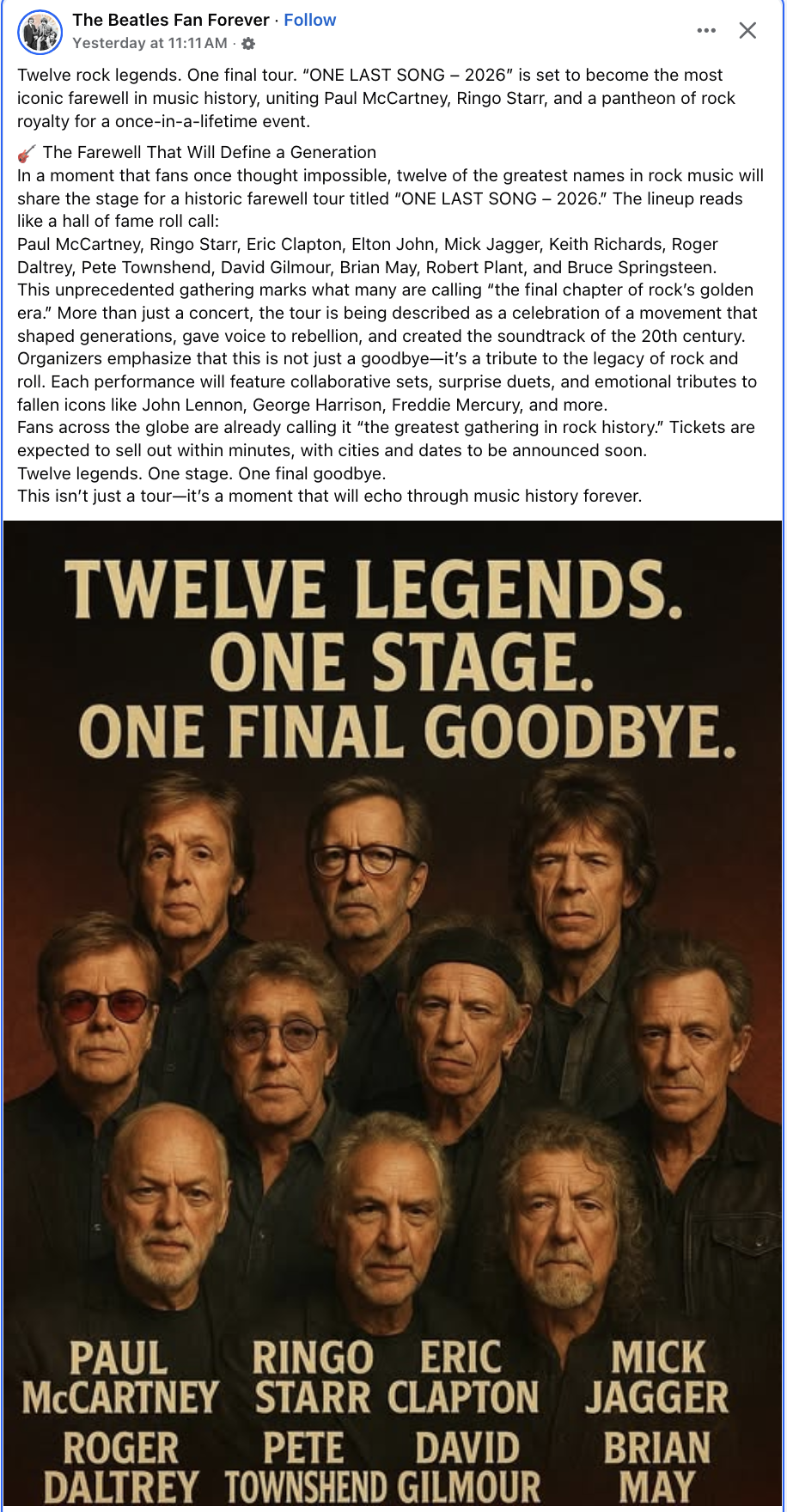Click the guitar emoji in the post
The height and width of the screenshot is (1512, 787).
[x=27, y=153]
